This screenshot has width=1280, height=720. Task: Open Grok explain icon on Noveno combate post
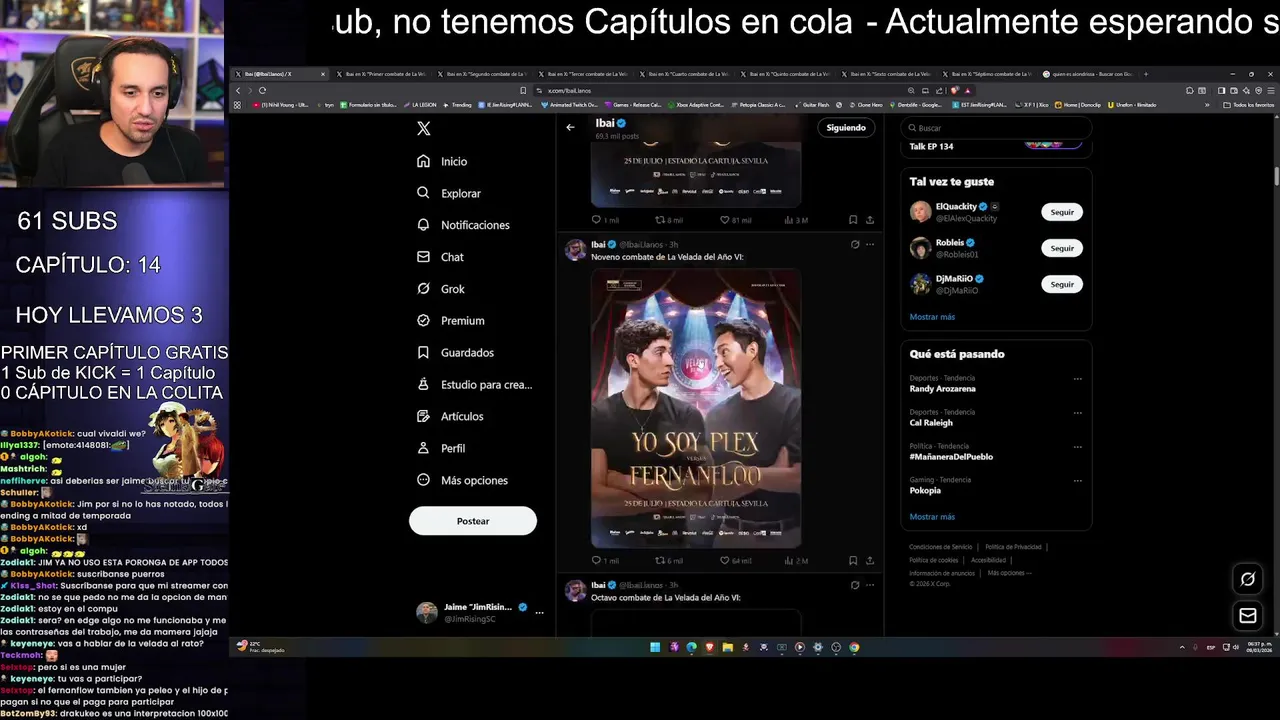point(855,244)
